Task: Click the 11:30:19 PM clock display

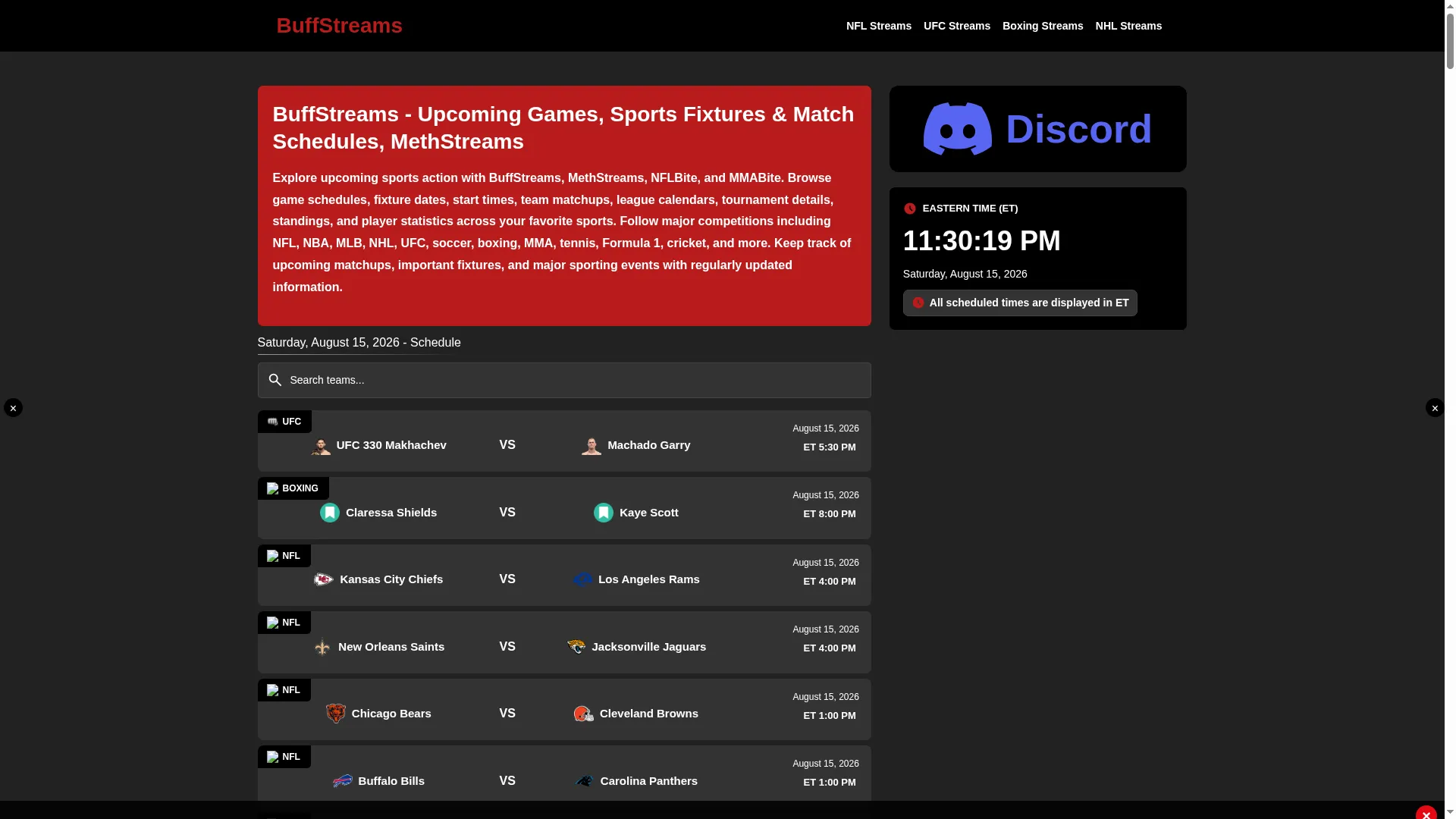Action: coord(982,241)
